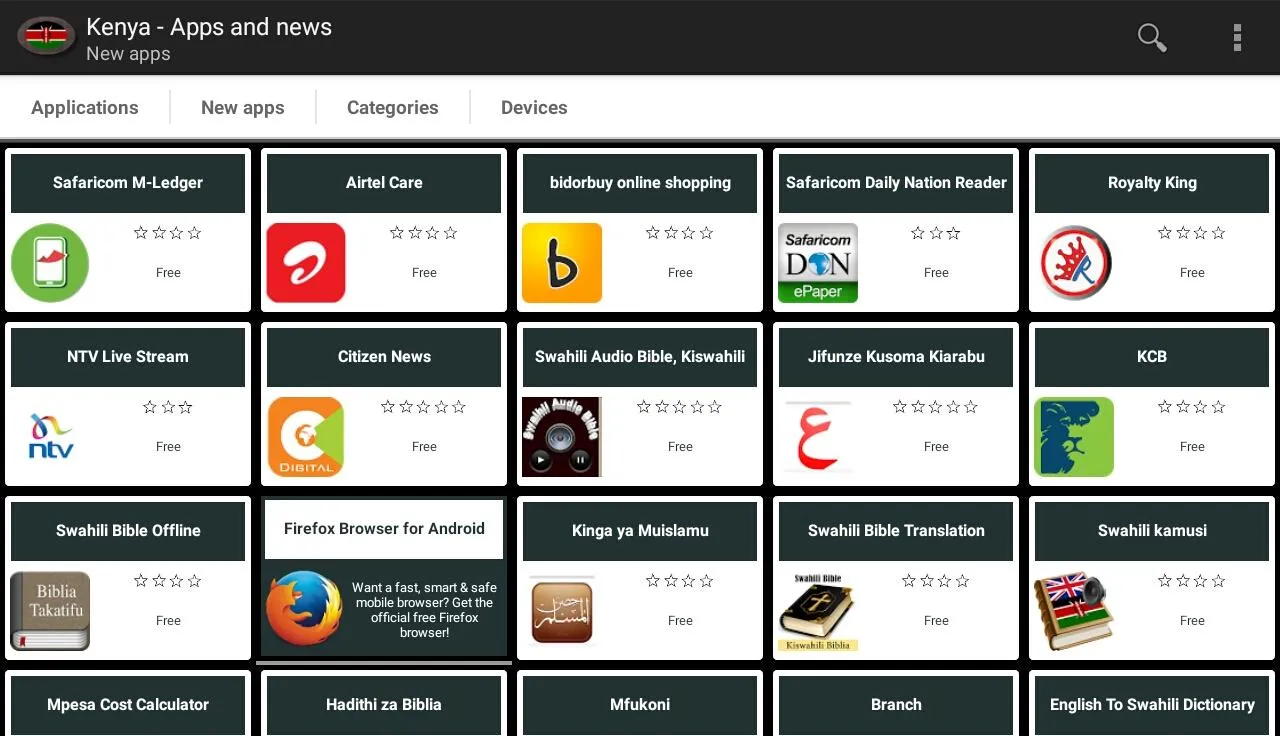
Task: Click Free label under KCB
Action: click(x=1192, y=446)
